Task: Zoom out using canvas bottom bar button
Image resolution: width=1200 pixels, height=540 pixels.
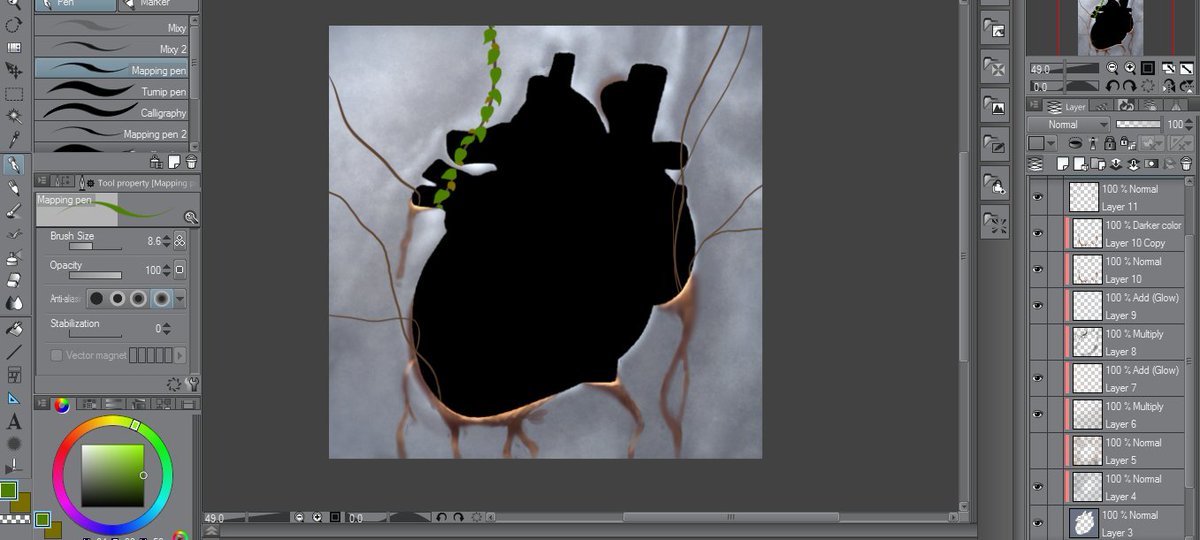Action: pyautogui.click(x=299, y=518)
